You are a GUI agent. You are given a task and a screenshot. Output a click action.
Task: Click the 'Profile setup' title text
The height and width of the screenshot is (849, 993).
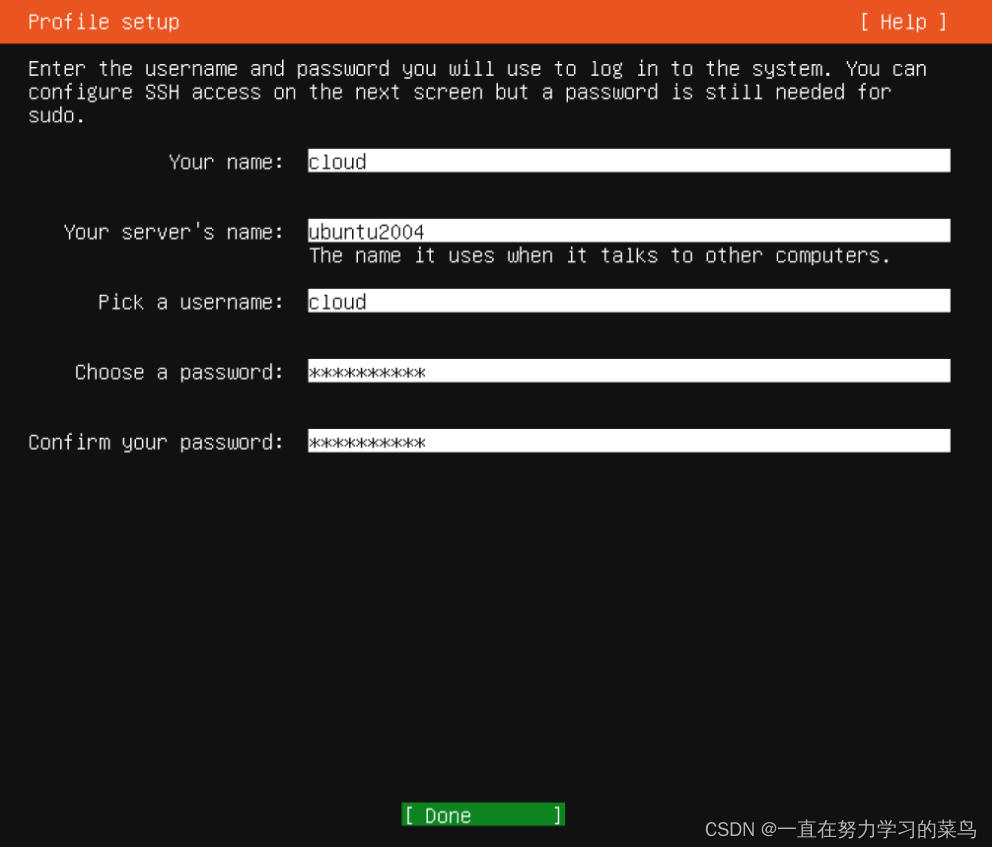click(x=104, y=22)
